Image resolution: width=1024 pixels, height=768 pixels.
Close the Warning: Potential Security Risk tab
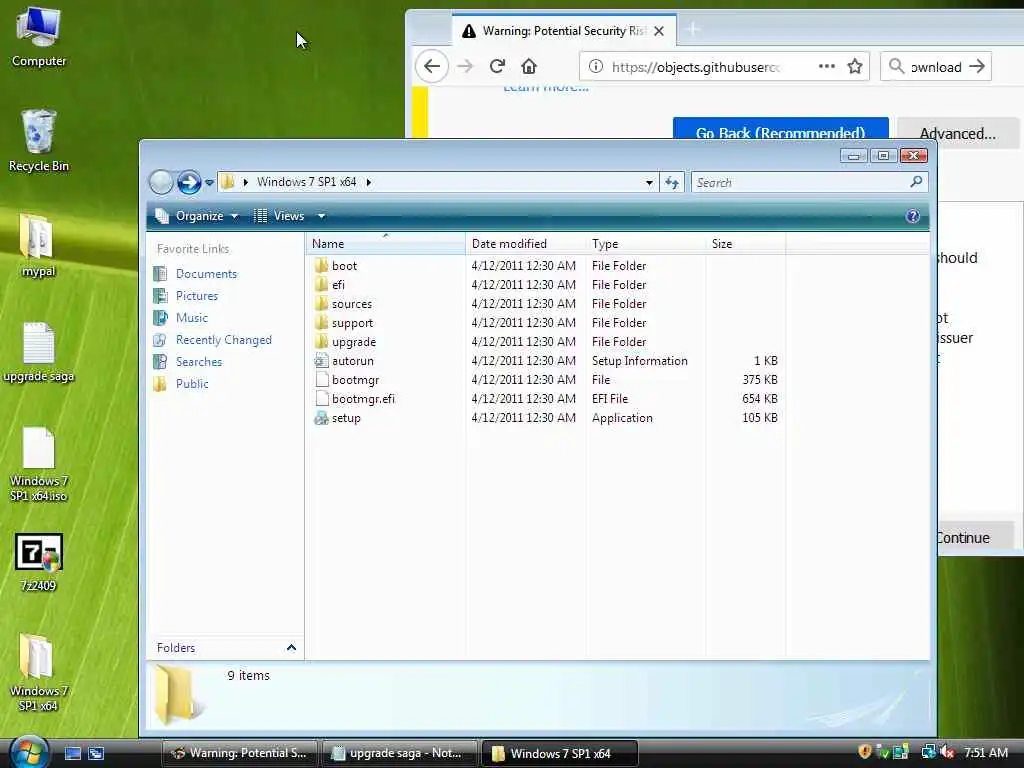click(x=659, y=31)
